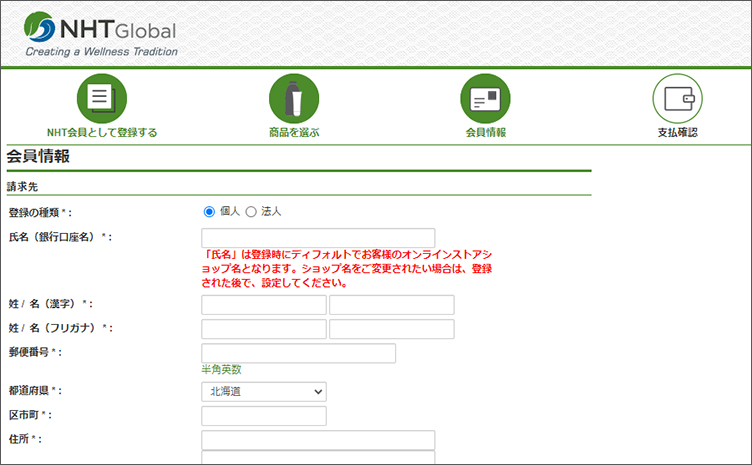Click the NHT会員として登録する step label

coord(102,132)
